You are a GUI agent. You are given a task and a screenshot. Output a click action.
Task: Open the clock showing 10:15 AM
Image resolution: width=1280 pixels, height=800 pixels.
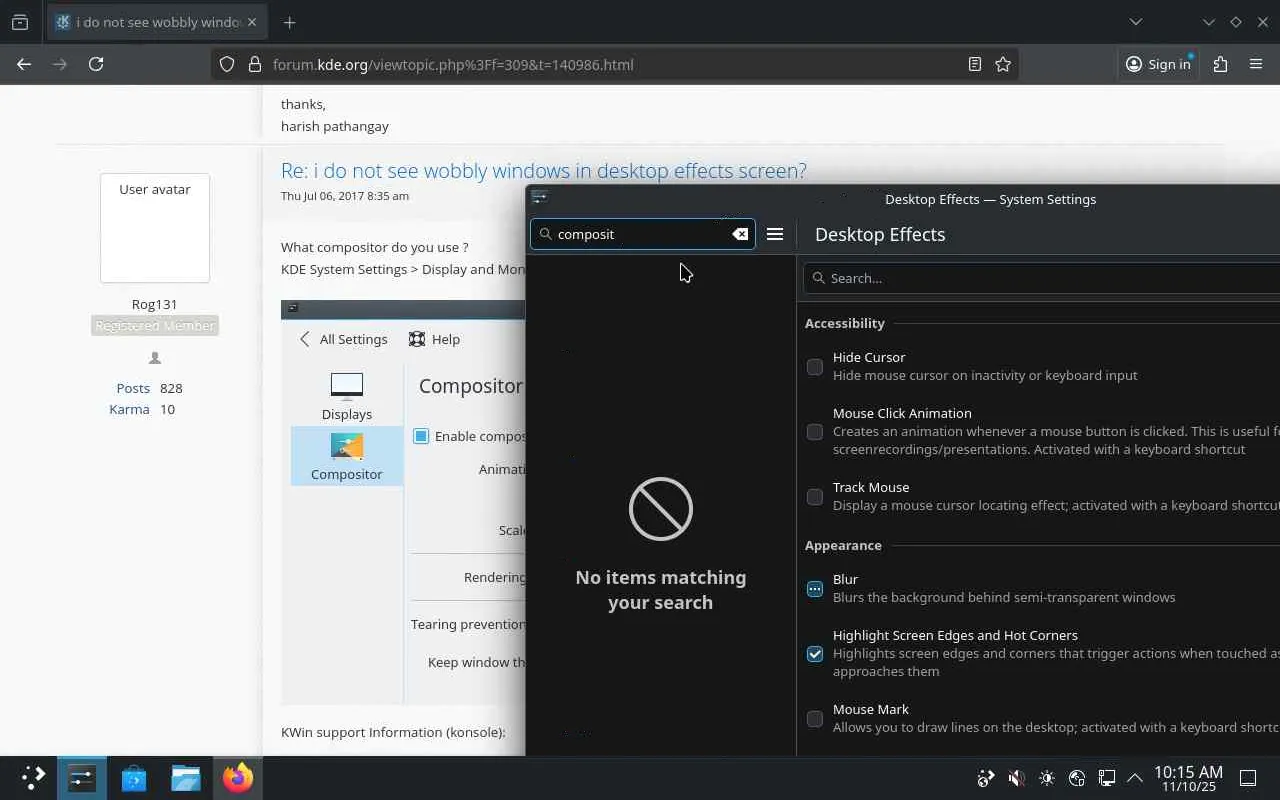(1188, 778)
